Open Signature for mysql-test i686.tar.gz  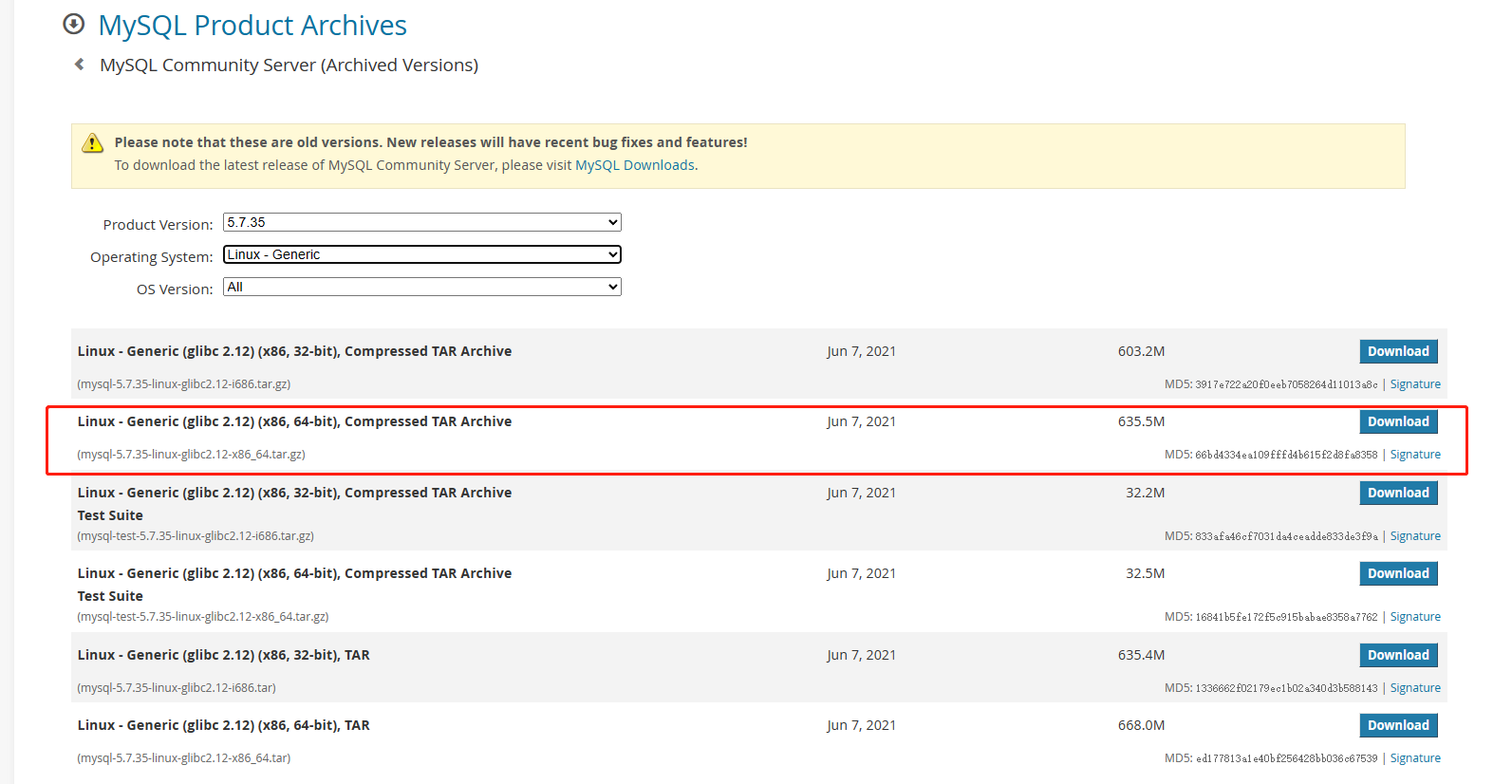[1415, 536]
